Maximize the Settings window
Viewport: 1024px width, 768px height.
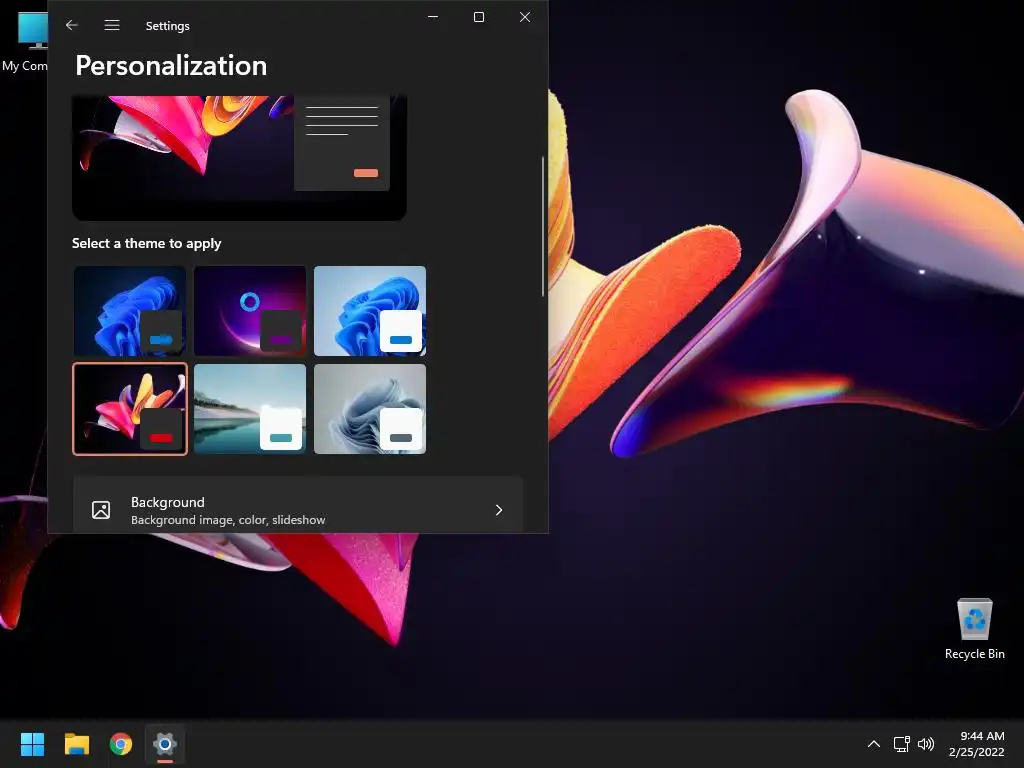pos(479,17)
